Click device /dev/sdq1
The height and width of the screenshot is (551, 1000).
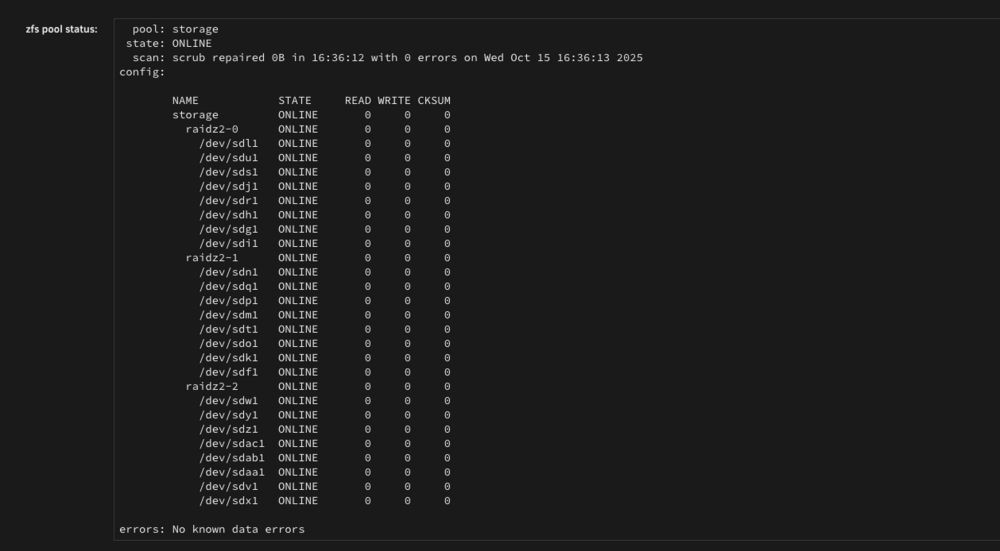pos(228,286)
